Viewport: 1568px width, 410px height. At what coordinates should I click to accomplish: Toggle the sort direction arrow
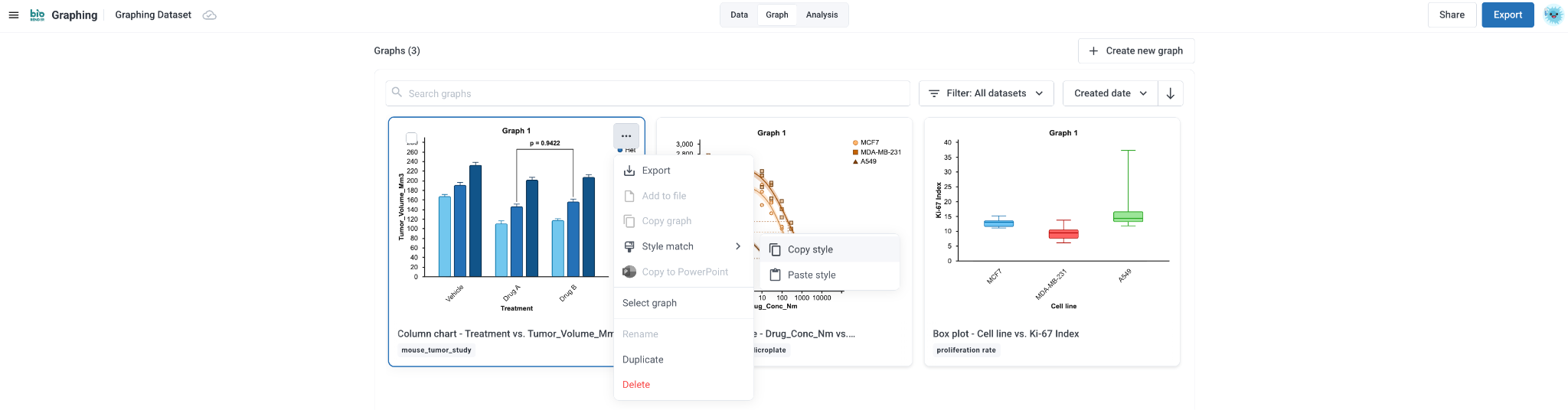click(x=1170, y=93)
